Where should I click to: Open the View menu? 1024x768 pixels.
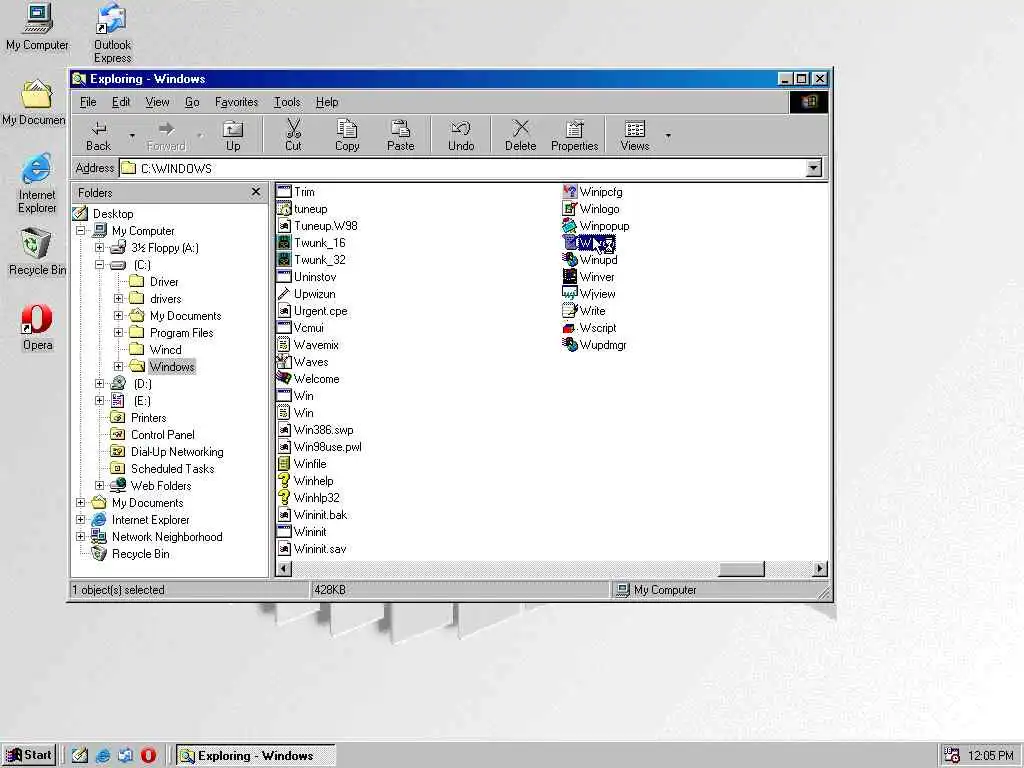click(157, 102)
